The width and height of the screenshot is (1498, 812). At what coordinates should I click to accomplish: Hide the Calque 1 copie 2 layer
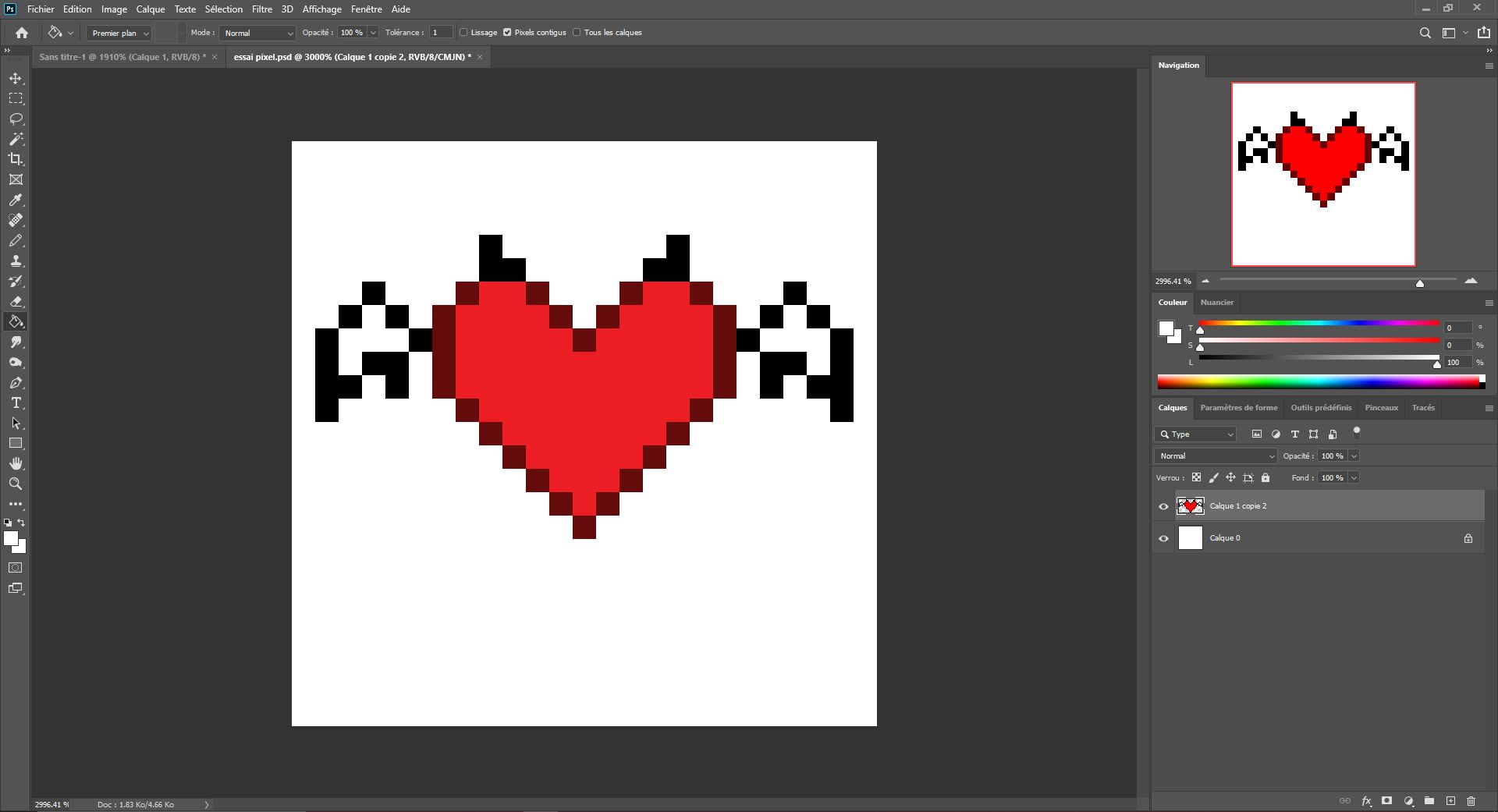click(x=1163, y=507)
